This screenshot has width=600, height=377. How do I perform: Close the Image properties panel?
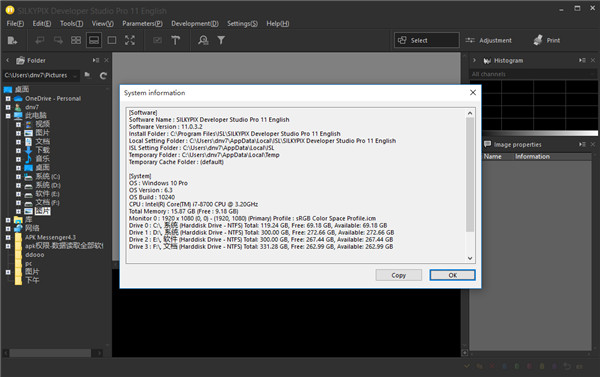tap(593, 144)
